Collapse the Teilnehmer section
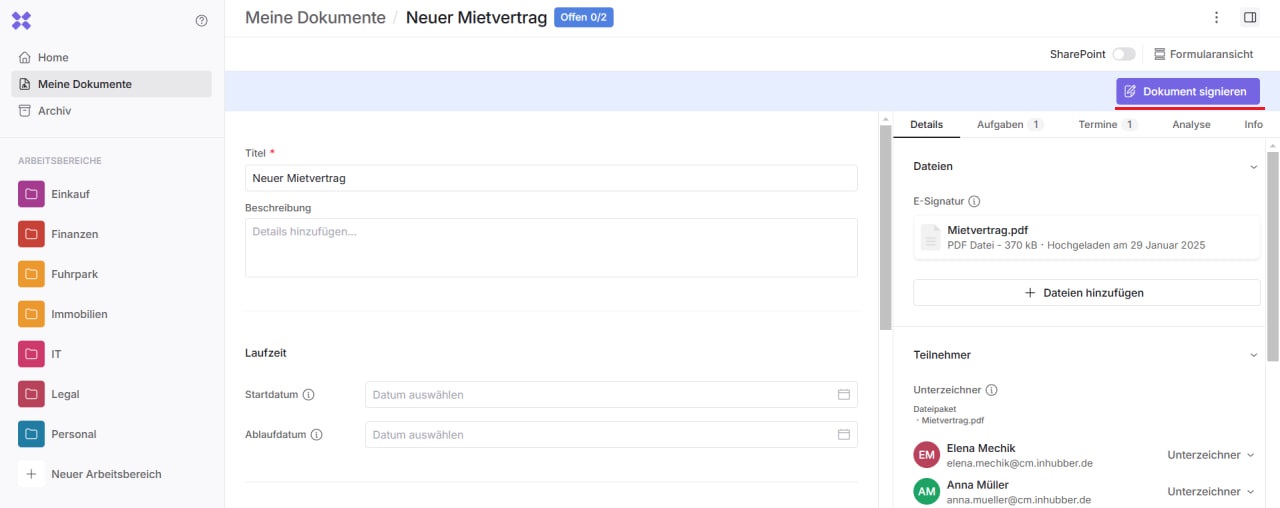Screen dimensions: 1280x508 (x=1253, y=355)
